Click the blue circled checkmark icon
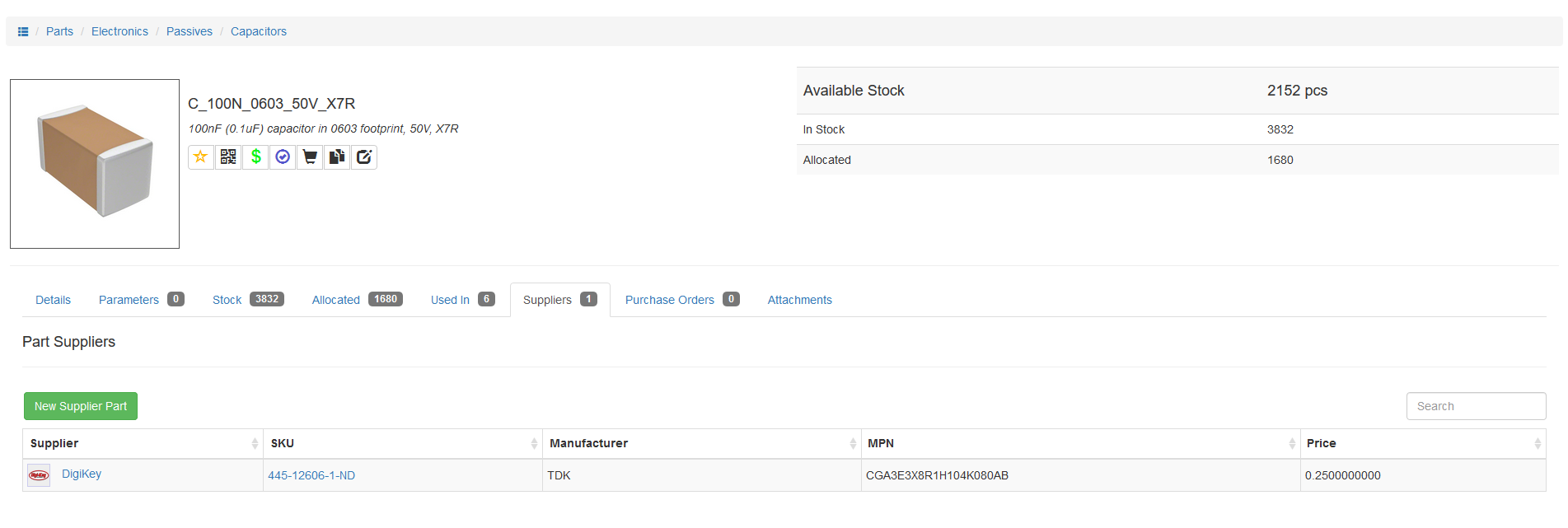Screen dimensions: 1568x528 coord(283,157)
